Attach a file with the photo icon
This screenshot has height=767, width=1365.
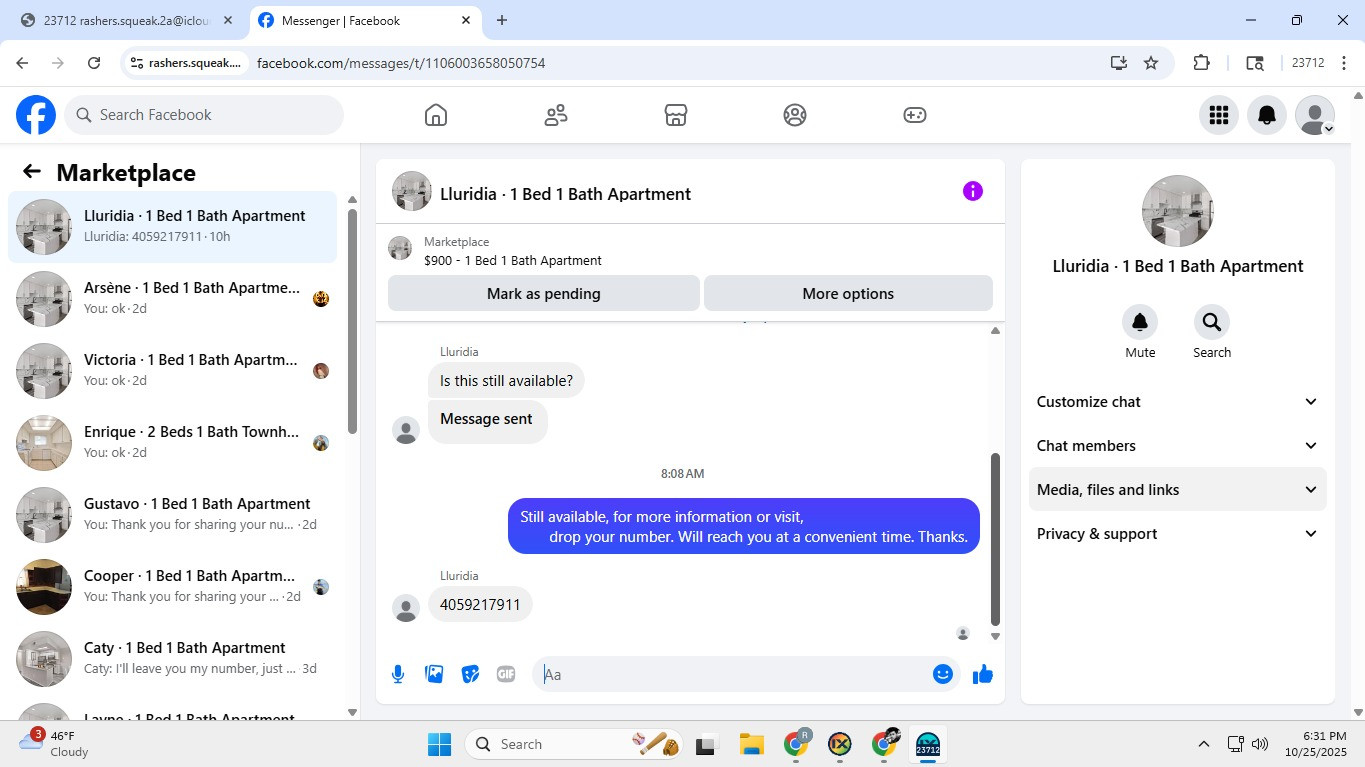pyautogui.click(x=434, y=674)
